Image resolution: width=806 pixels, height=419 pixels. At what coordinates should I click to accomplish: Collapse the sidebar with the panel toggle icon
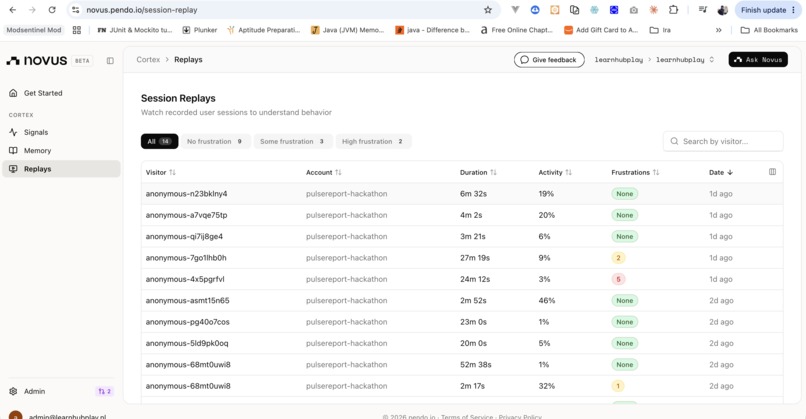coord(110,61)
